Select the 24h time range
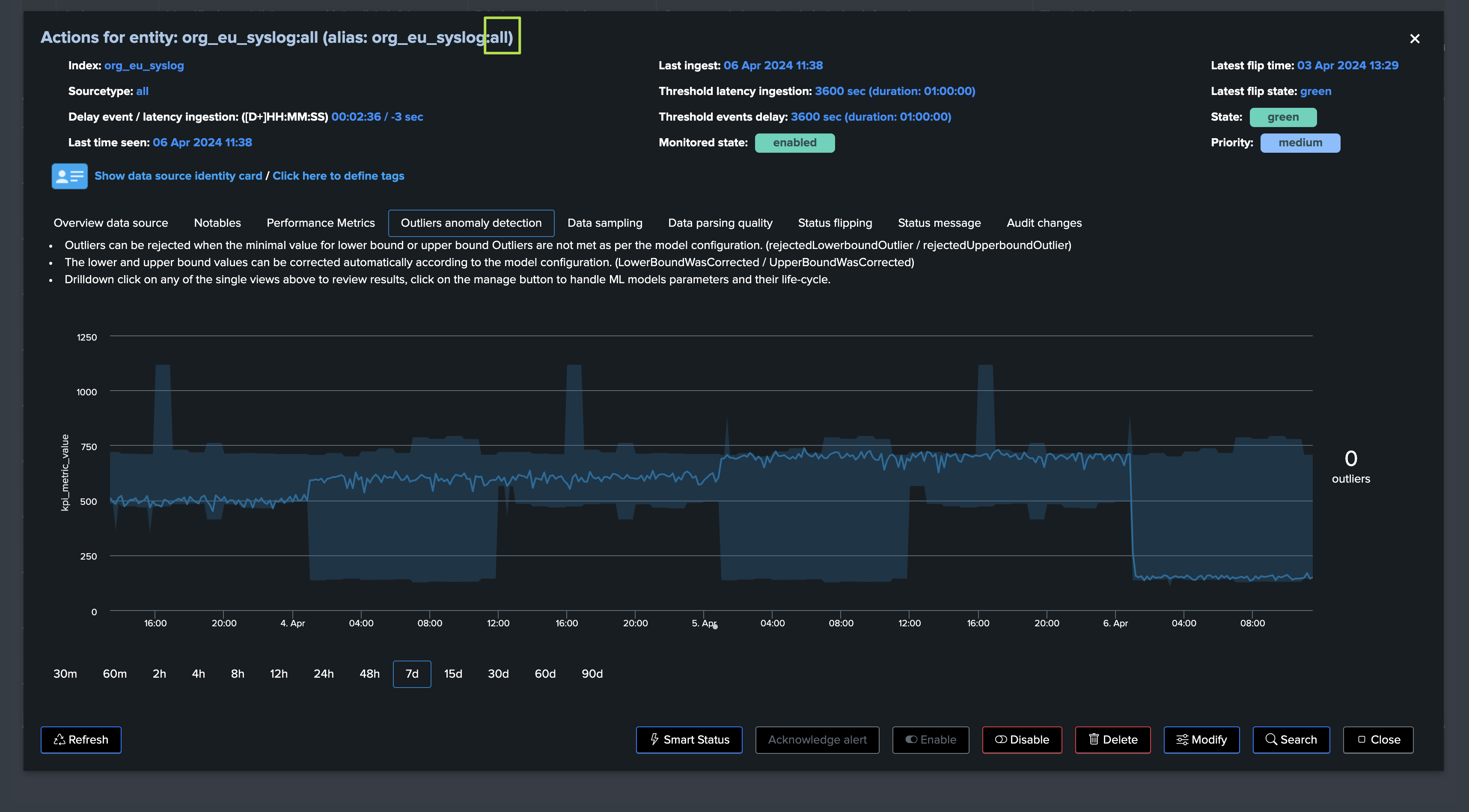This screenshot has width=1469, height=812. point(323,673)
